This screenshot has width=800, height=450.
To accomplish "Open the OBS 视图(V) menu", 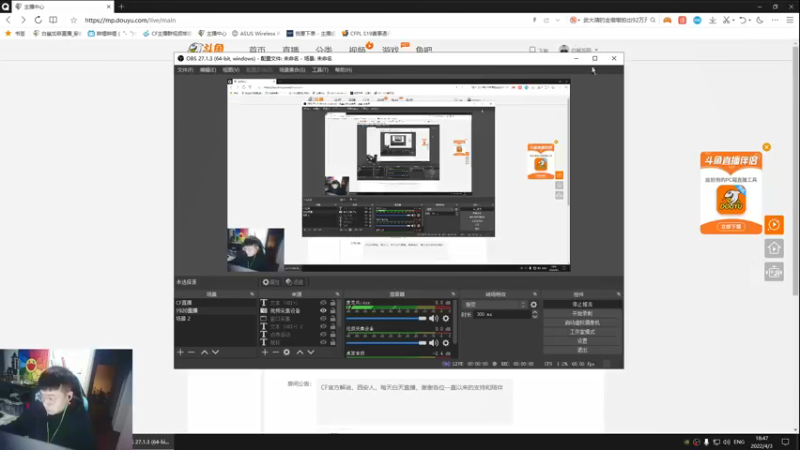I will click(x=231, y=70).
